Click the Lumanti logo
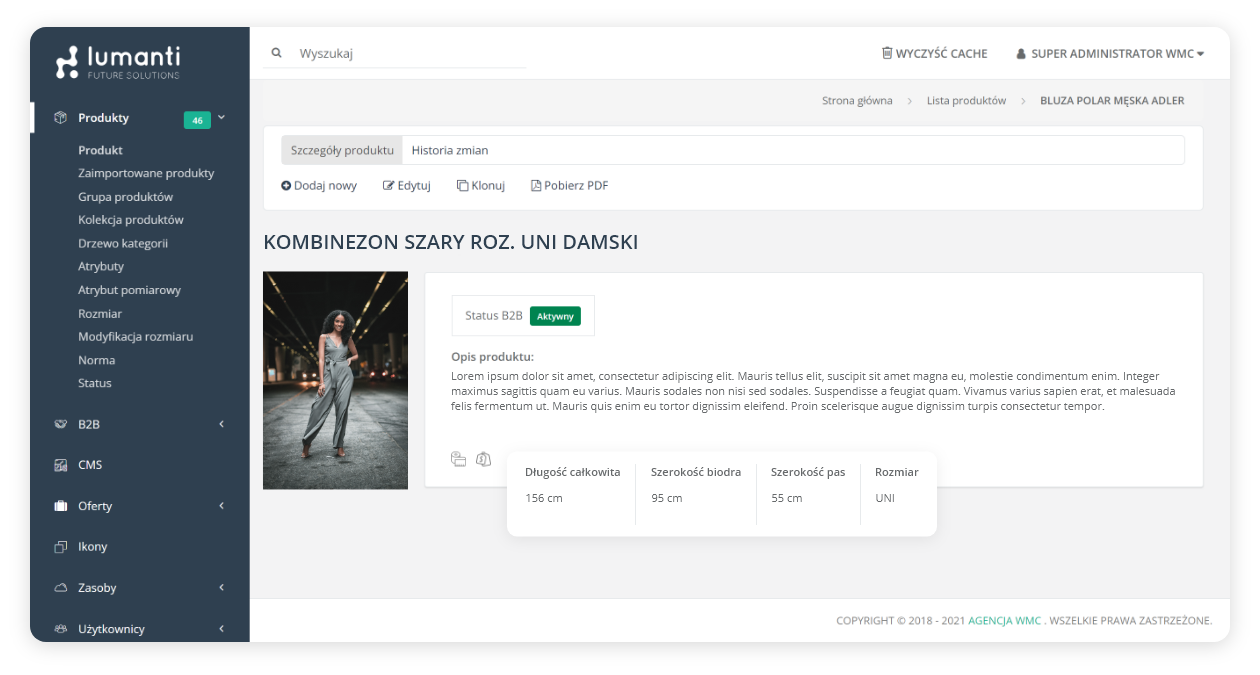This screenshot has height=675, width=1260. (x=118, y=62)
